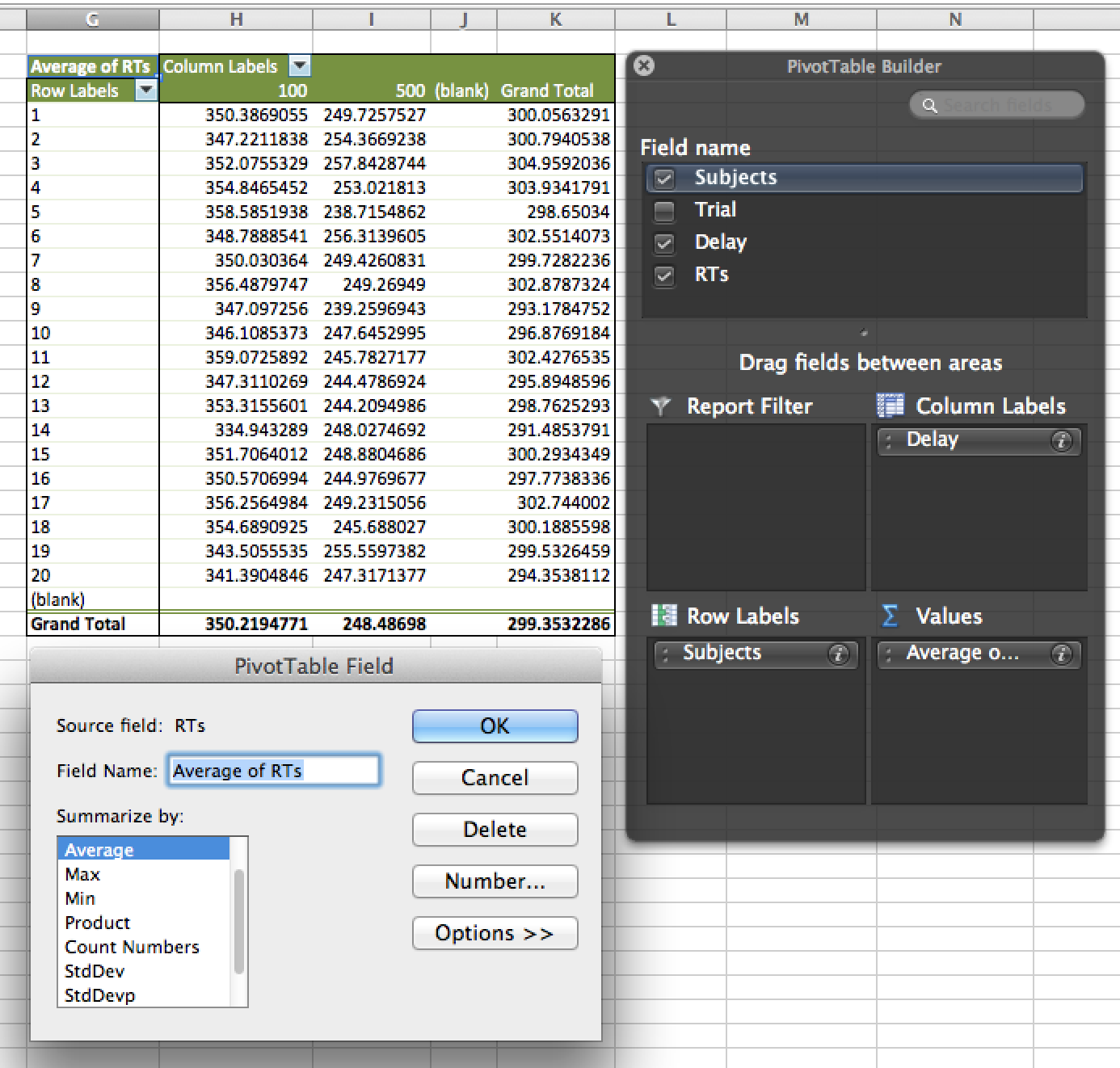Open the Row Labels filter dropdown
Image resolution: width=1120 pixels, height=1068 pixels.
146,90
